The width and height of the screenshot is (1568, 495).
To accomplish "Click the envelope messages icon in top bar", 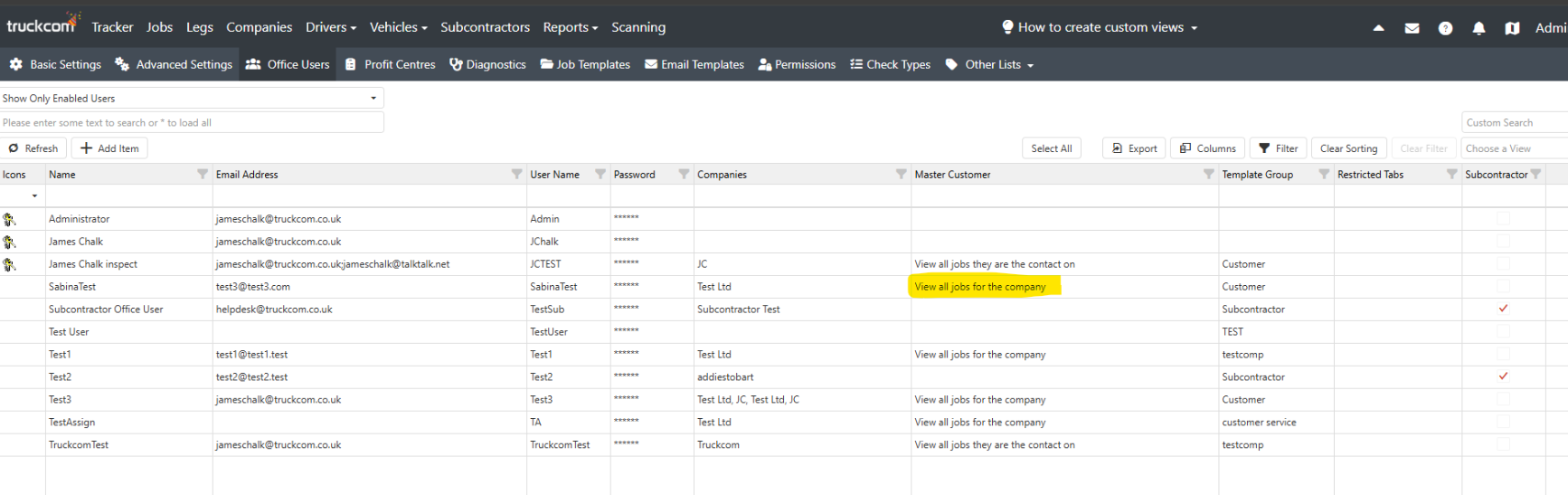I will tap(1412, 28).
